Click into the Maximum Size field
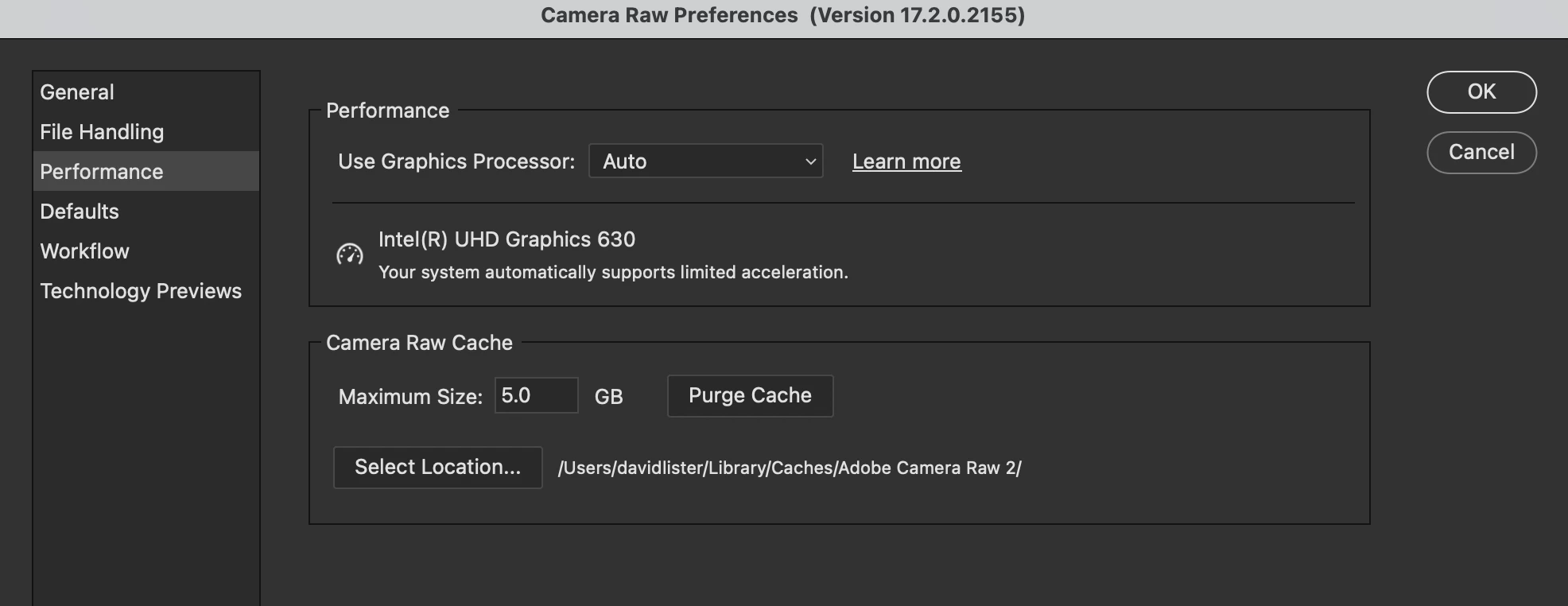 coord(536,396)
